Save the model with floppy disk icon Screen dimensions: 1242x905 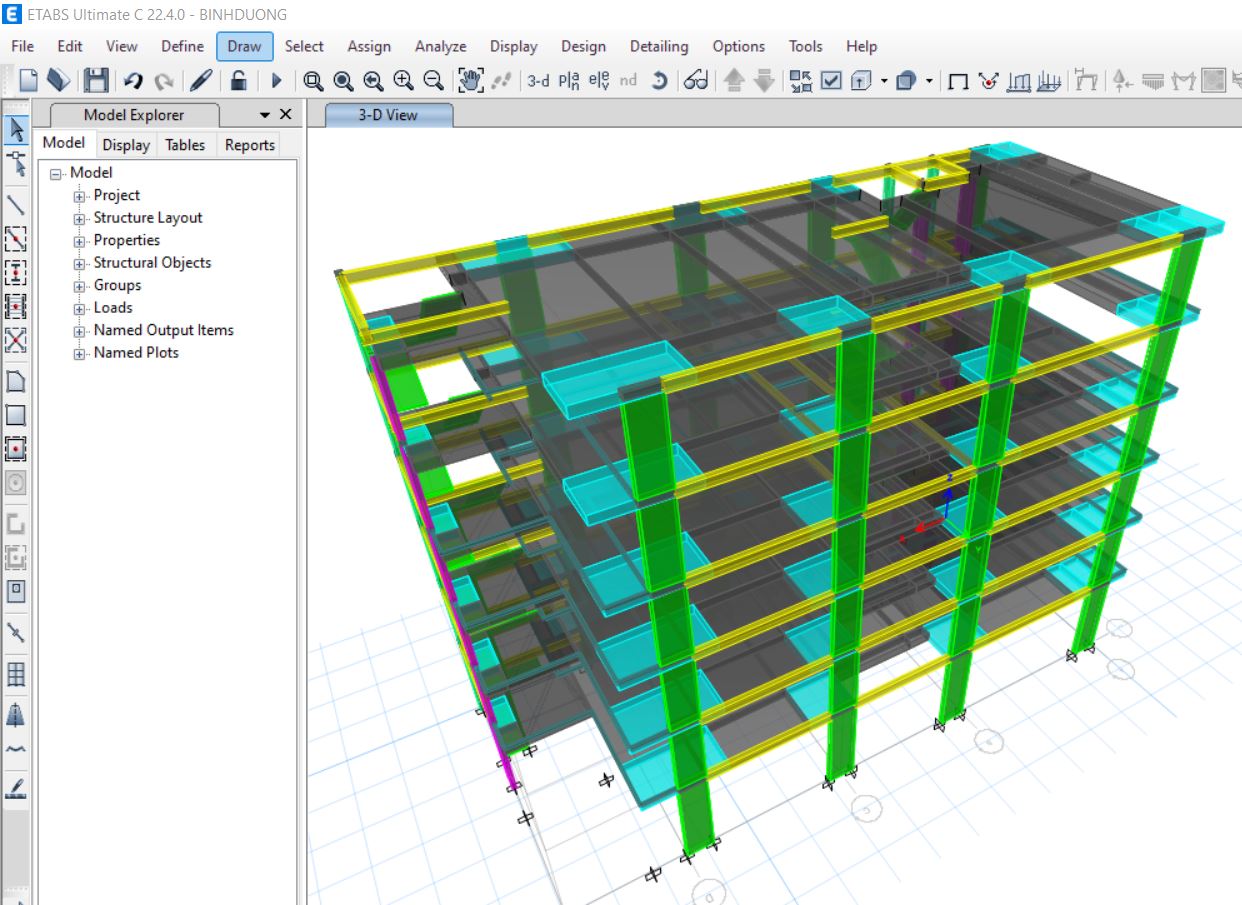click(96, 80)
